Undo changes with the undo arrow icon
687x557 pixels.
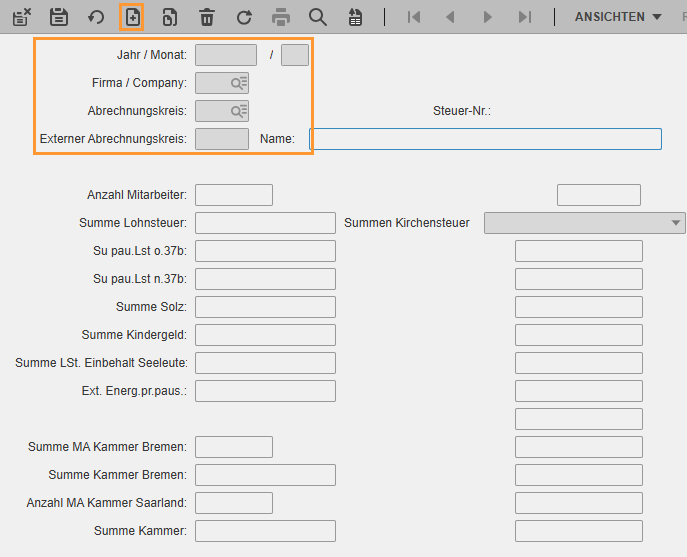[96, 18]
